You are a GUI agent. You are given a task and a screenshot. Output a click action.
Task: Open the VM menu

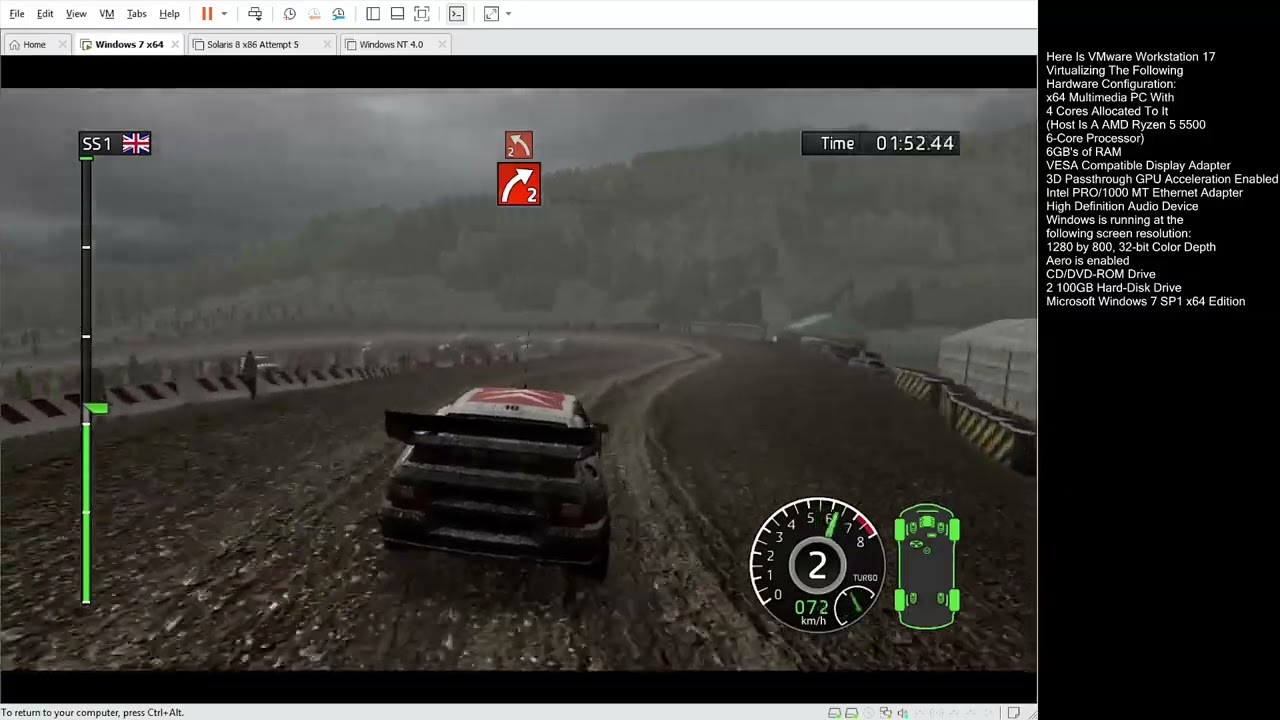[x=107, y=14]
